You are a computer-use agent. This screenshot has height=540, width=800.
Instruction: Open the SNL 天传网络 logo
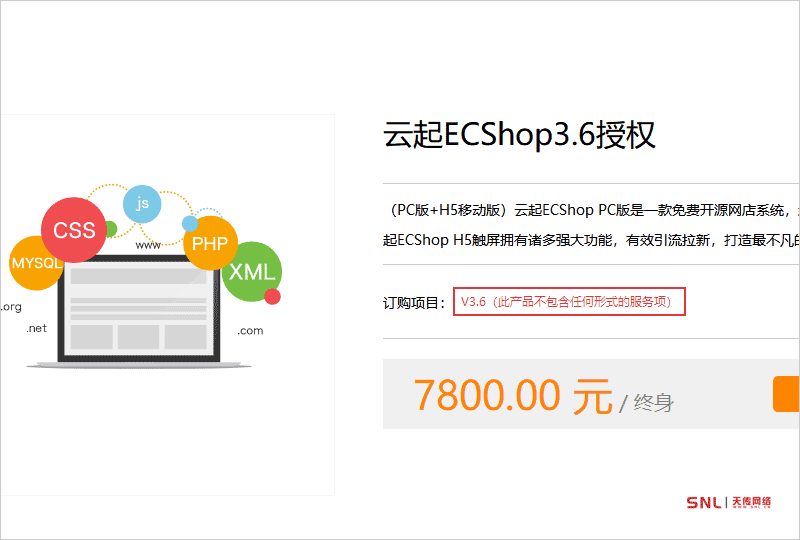coord(729,502)
